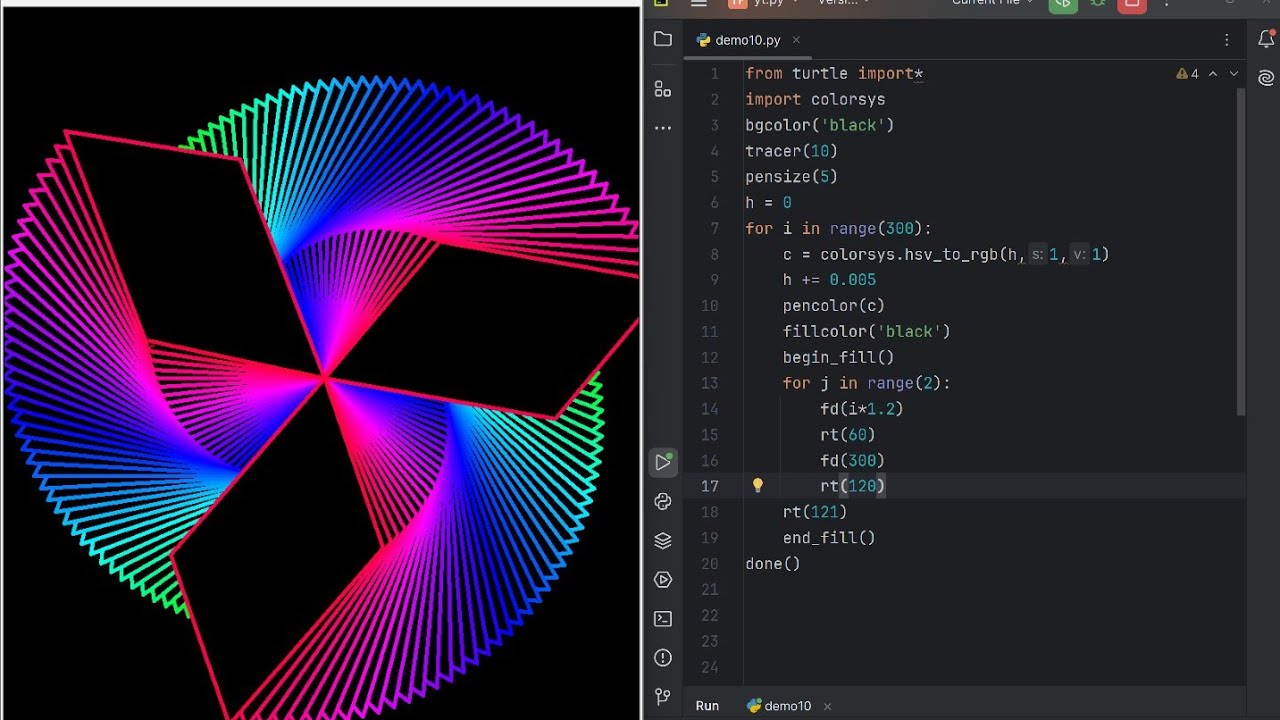The height and width of the screenshot is (720, 1280).
Task: Click gutter line number 13
Action: click(709, 383)
